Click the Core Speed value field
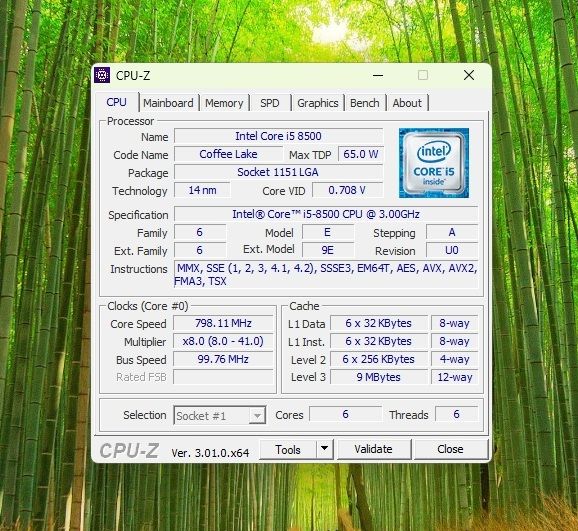Screen dimensions: 578x531 click(x=223, y=323)
